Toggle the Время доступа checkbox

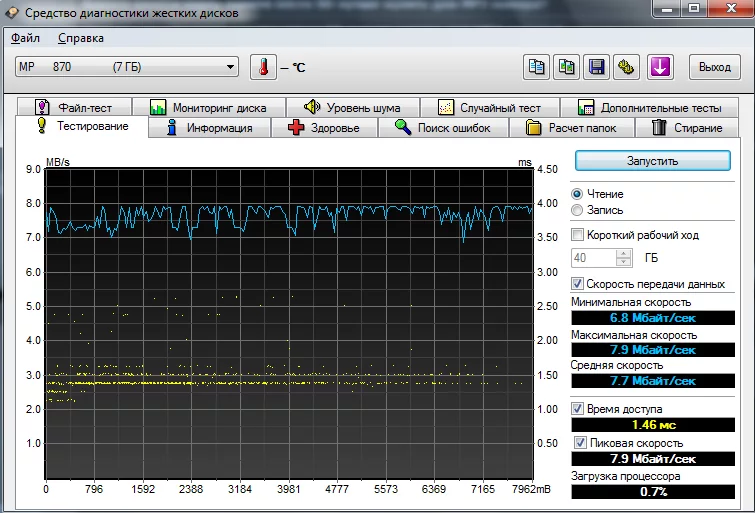coord(577,409)
